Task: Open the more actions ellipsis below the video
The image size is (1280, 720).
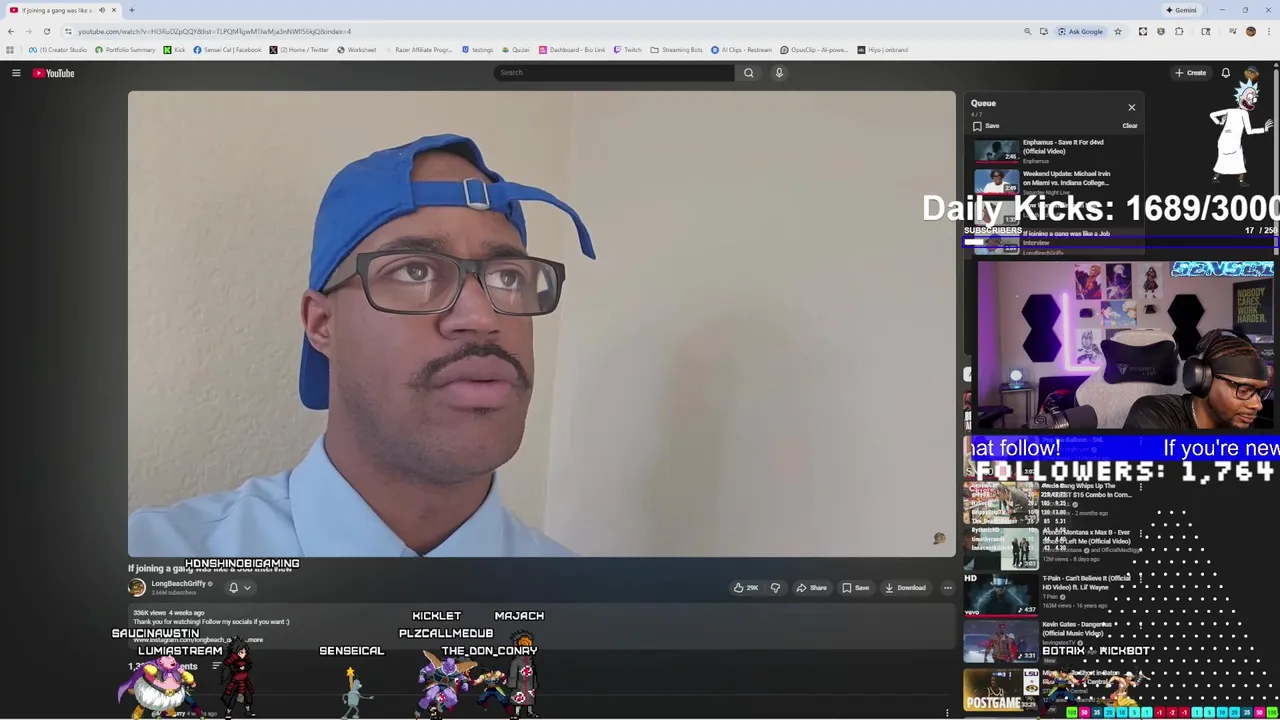Action: click(947, 588)
